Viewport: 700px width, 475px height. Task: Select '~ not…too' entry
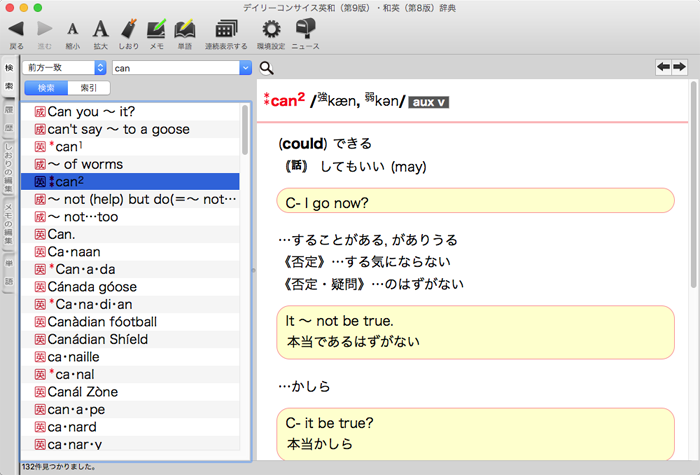click(x=130, y=217)
